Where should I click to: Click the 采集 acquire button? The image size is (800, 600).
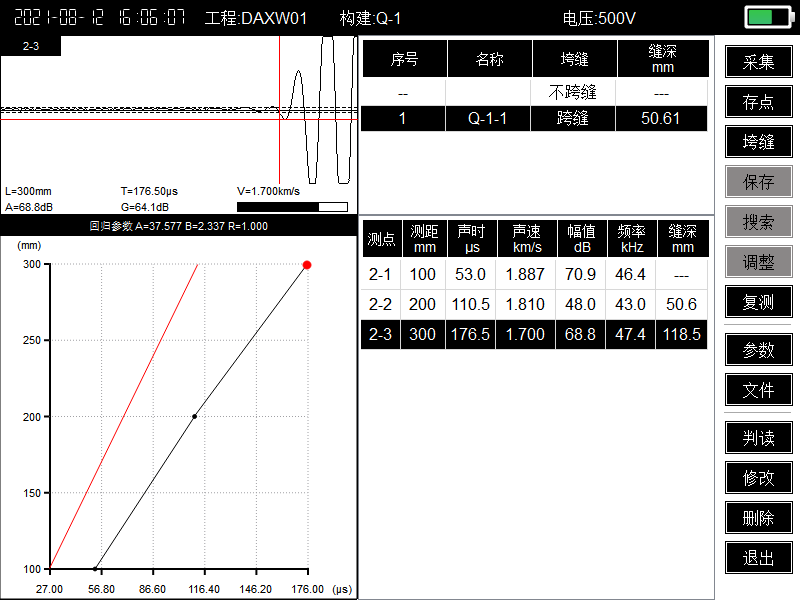tap(758, 62)
